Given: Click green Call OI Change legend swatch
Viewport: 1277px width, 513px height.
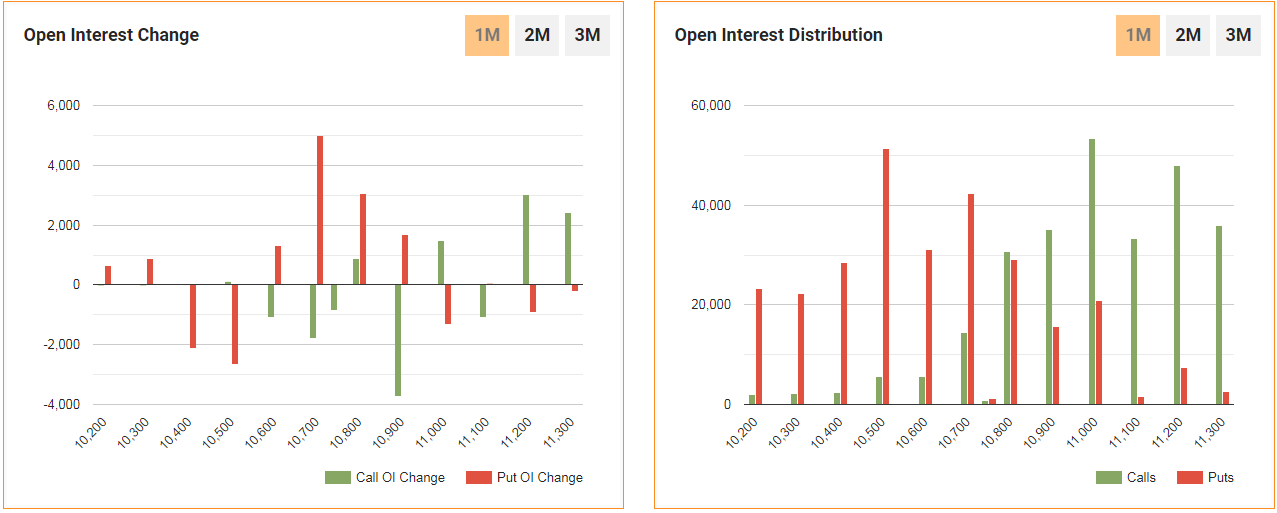Looking at the screenshot, I should point(338,478).
